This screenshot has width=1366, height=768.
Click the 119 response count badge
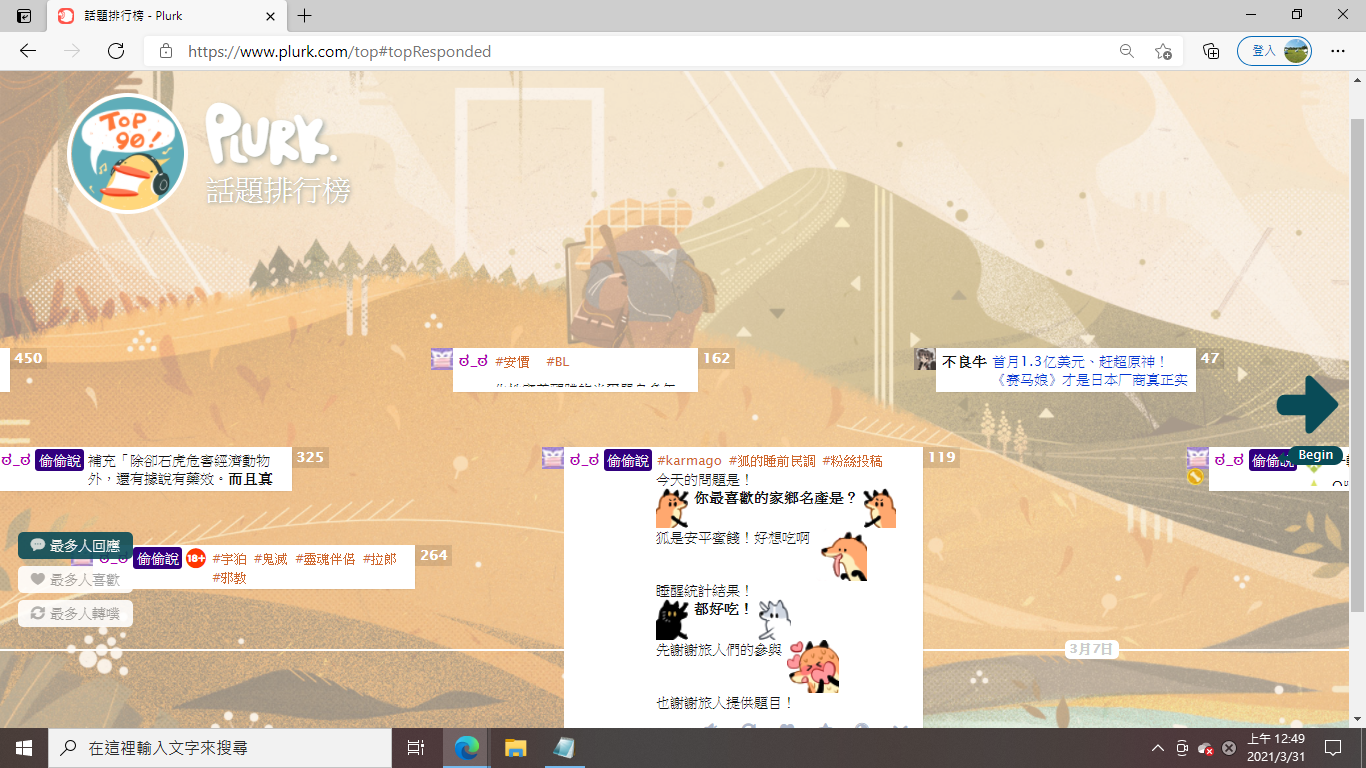(941, 457)
